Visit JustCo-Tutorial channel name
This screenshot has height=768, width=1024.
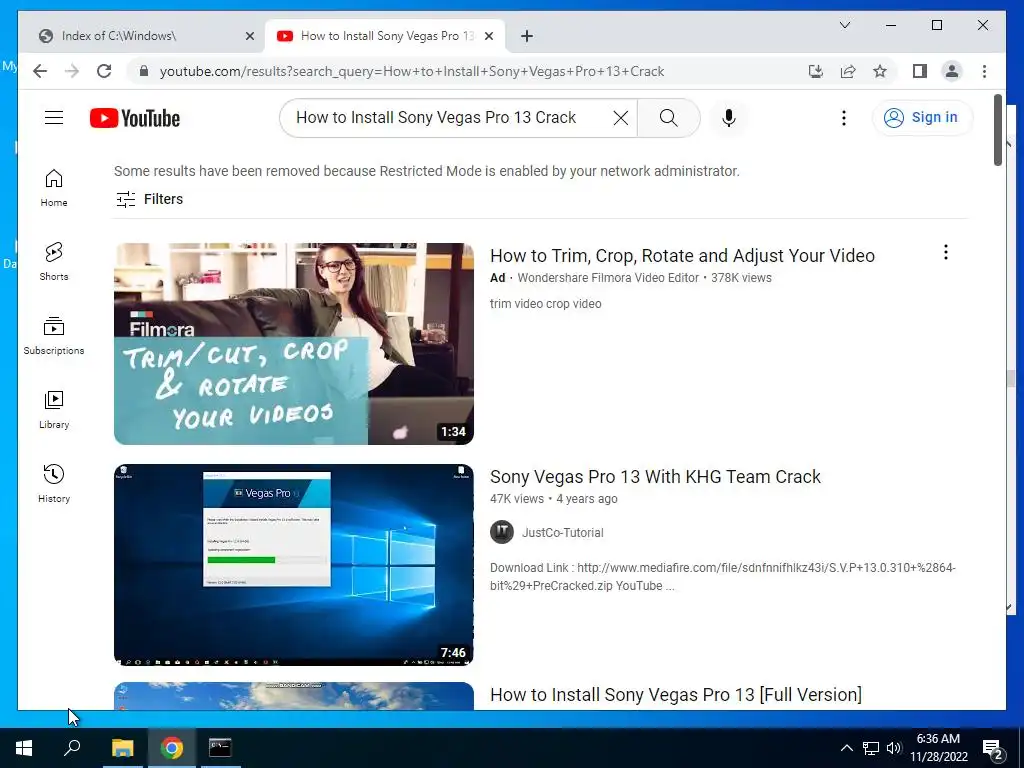(562, 533)
